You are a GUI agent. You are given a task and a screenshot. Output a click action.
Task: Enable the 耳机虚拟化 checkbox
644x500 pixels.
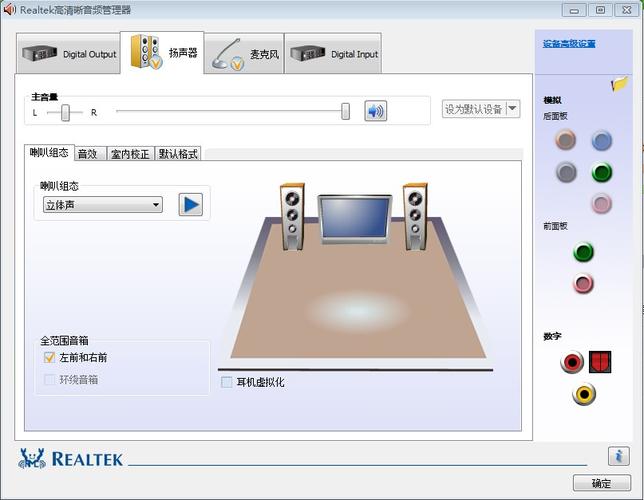226,382
